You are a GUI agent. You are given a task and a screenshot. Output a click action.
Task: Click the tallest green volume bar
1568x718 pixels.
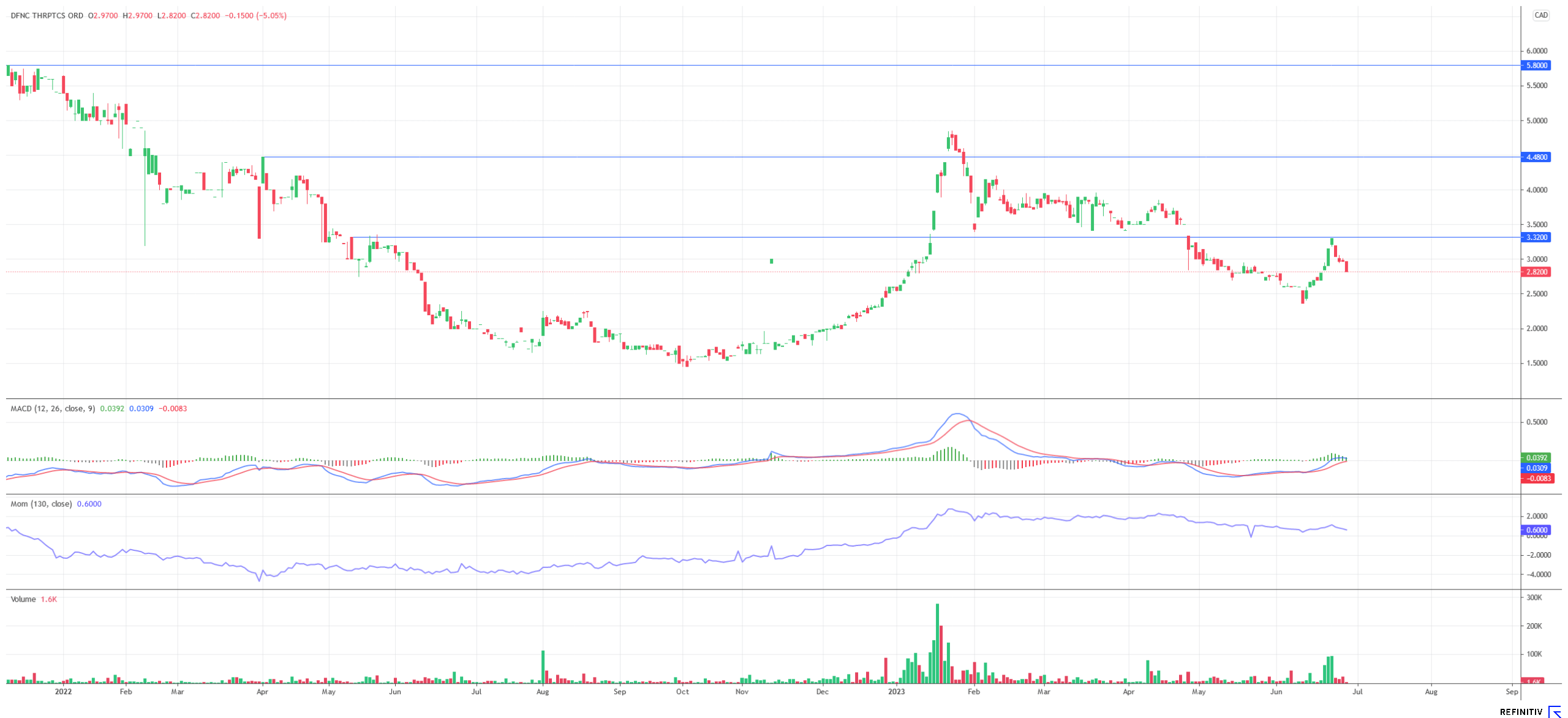937,643
